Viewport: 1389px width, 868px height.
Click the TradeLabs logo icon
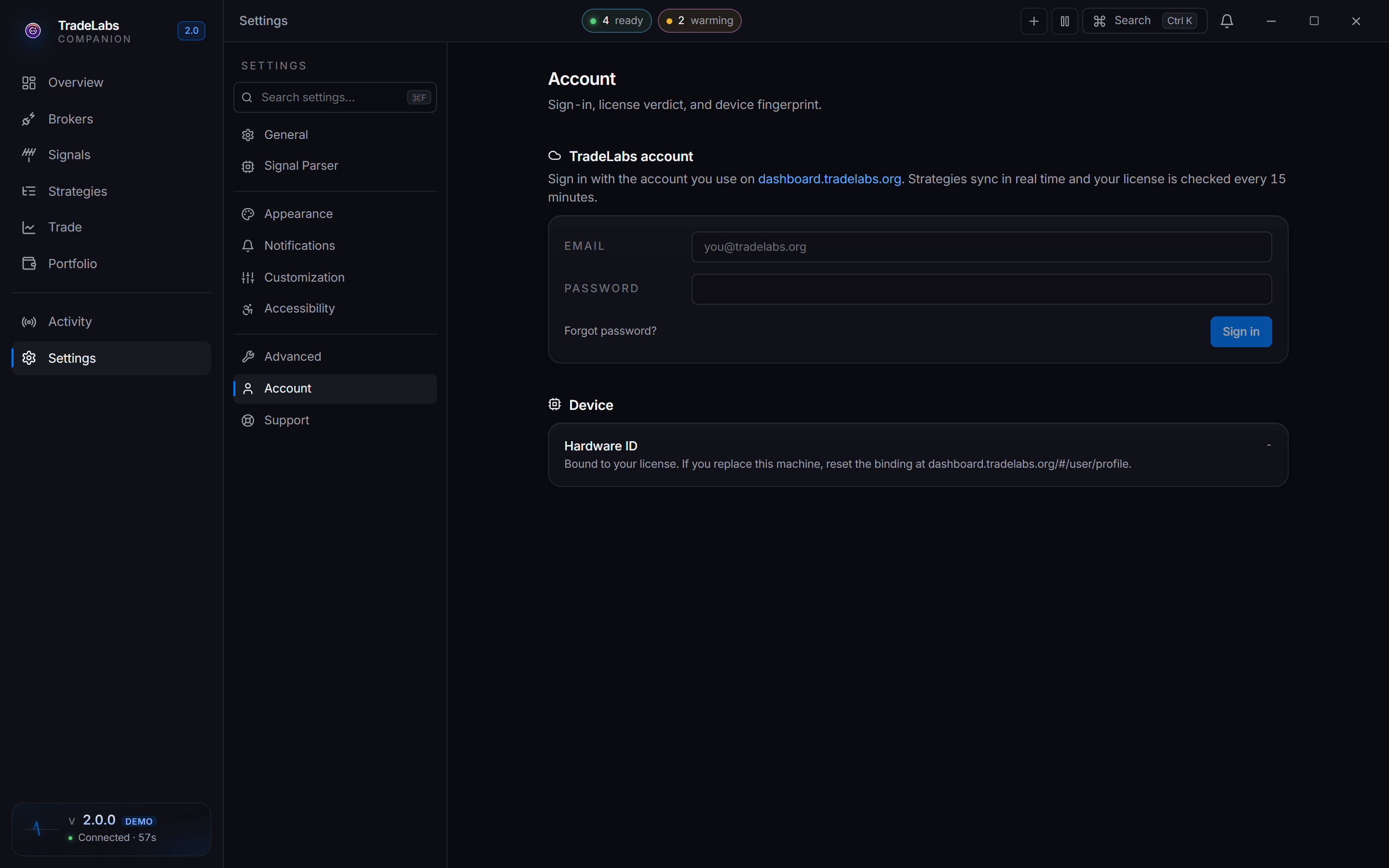(33, 30)
